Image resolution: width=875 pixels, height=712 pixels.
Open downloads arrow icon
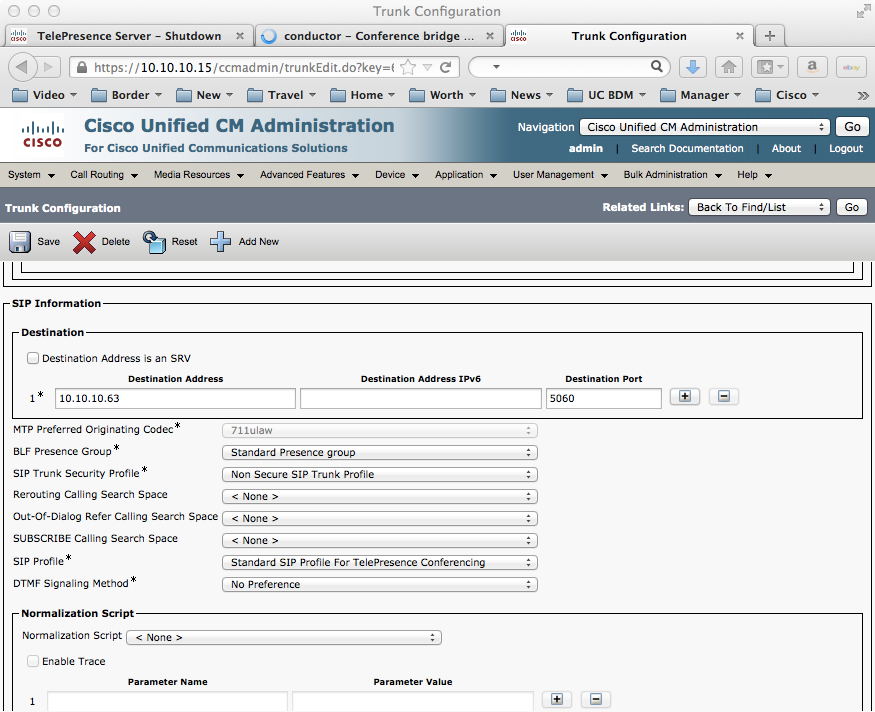[x=693, y=68]
